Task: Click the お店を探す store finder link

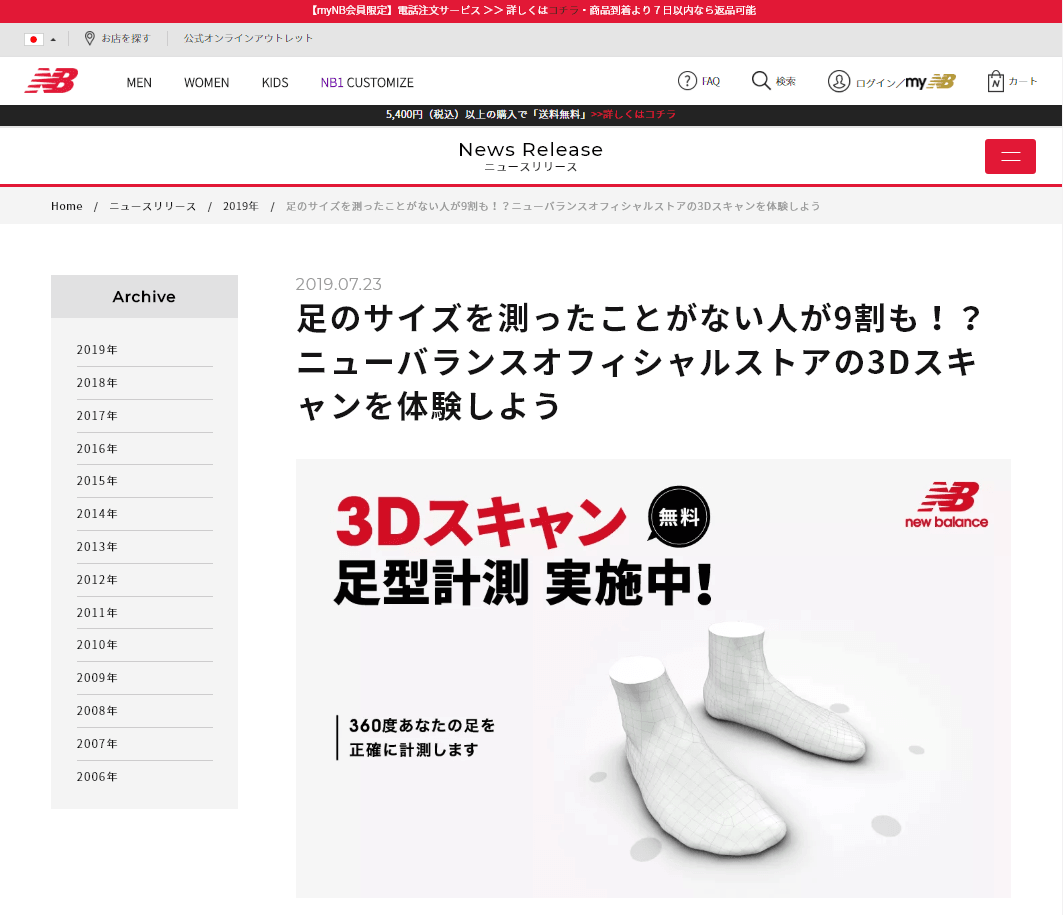Action: click(x=126, y=38)
